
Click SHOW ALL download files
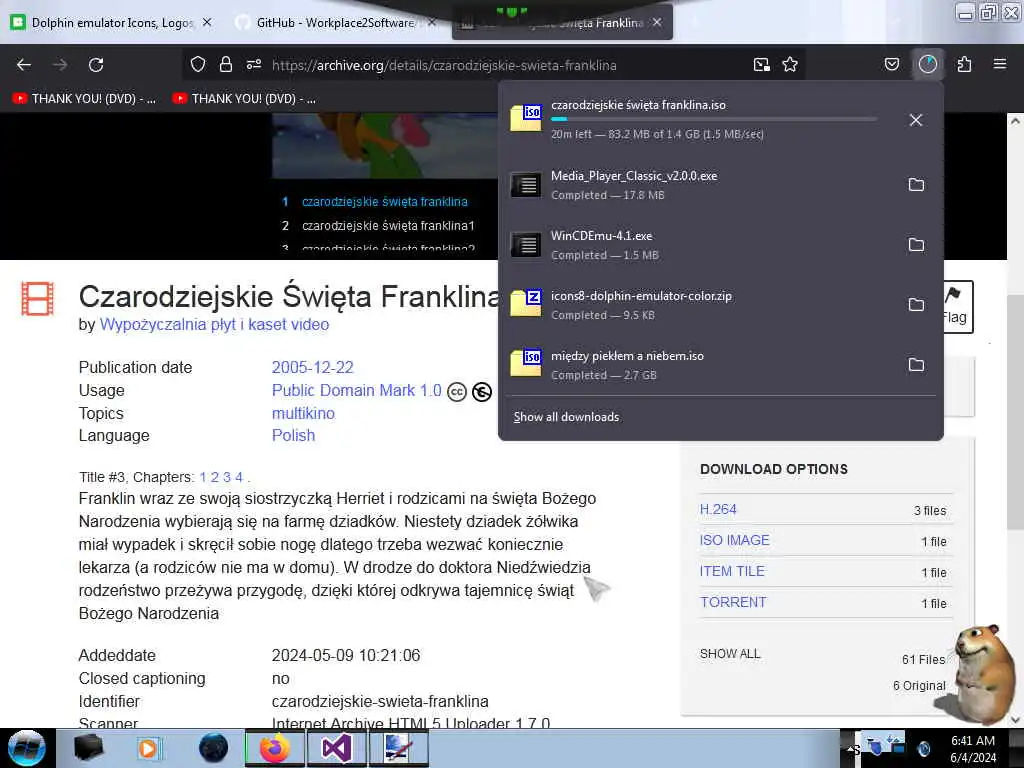coord(730,654)
